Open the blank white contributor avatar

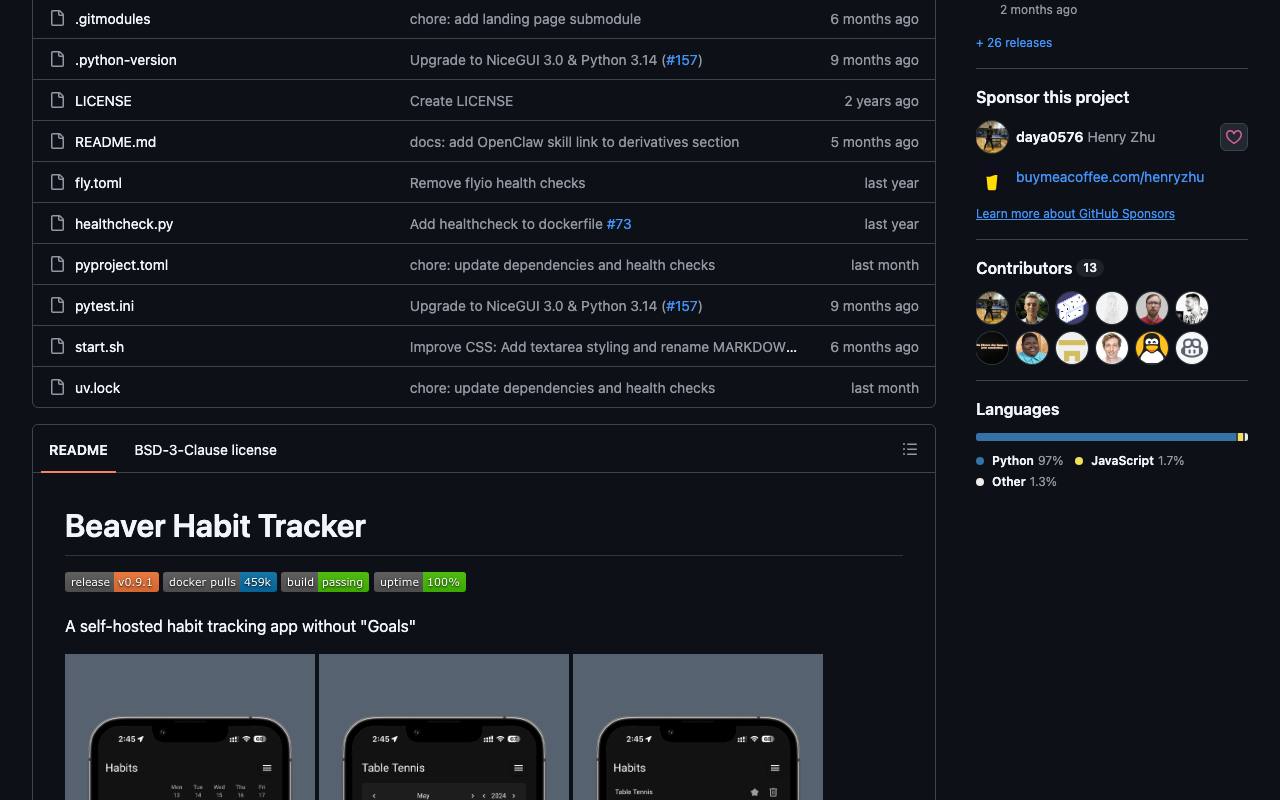coord(1112,308)
